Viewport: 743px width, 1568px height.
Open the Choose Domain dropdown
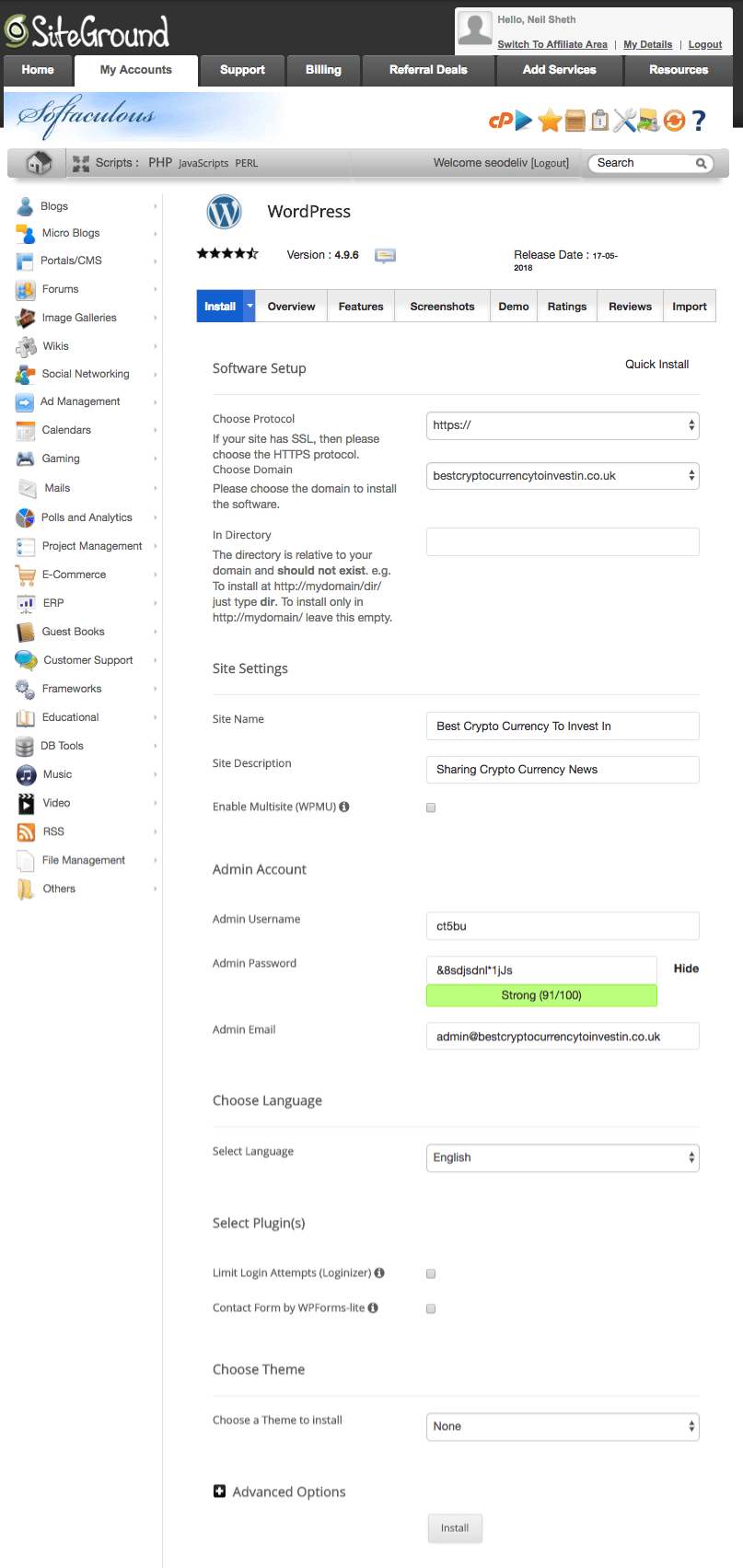[563, 476]
